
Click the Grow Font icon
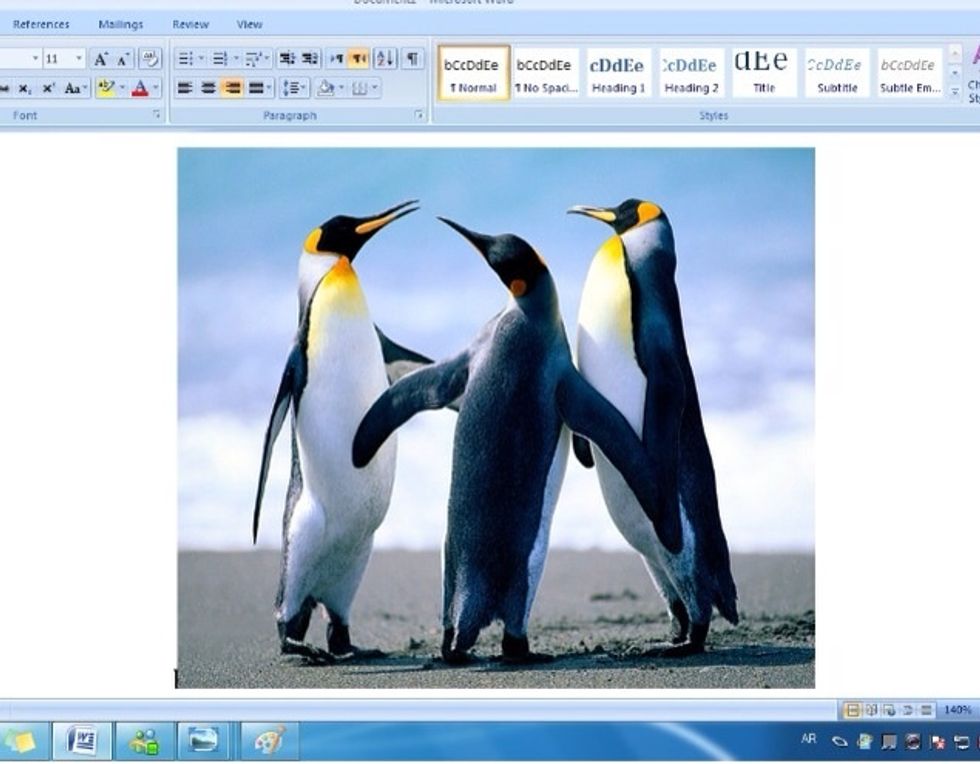click(101, 59)
